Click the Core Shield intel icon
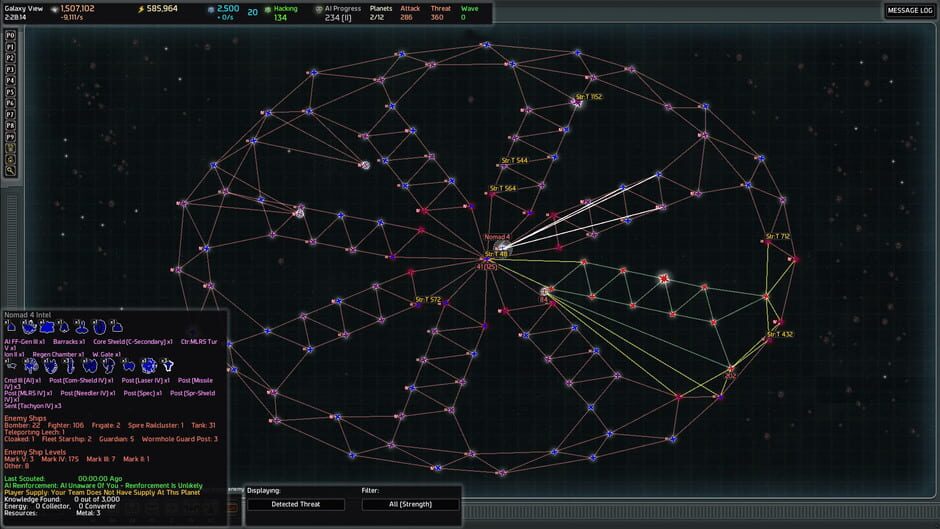 (x=47, y=327)
